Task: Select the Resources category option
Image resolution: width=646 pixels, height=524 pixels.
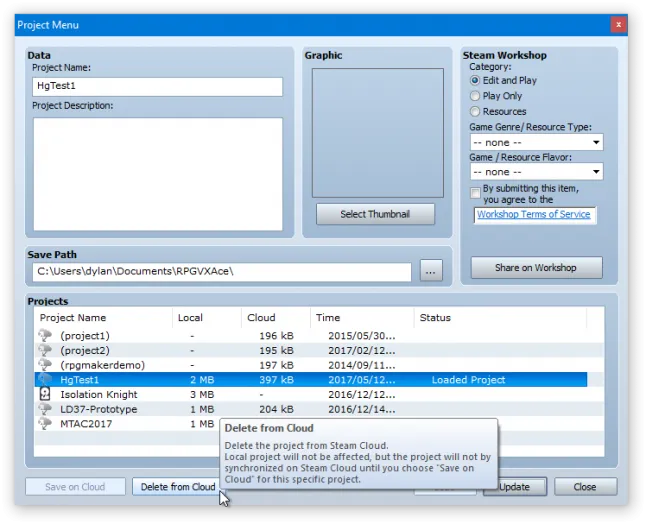Action: (x=475, y=112)
